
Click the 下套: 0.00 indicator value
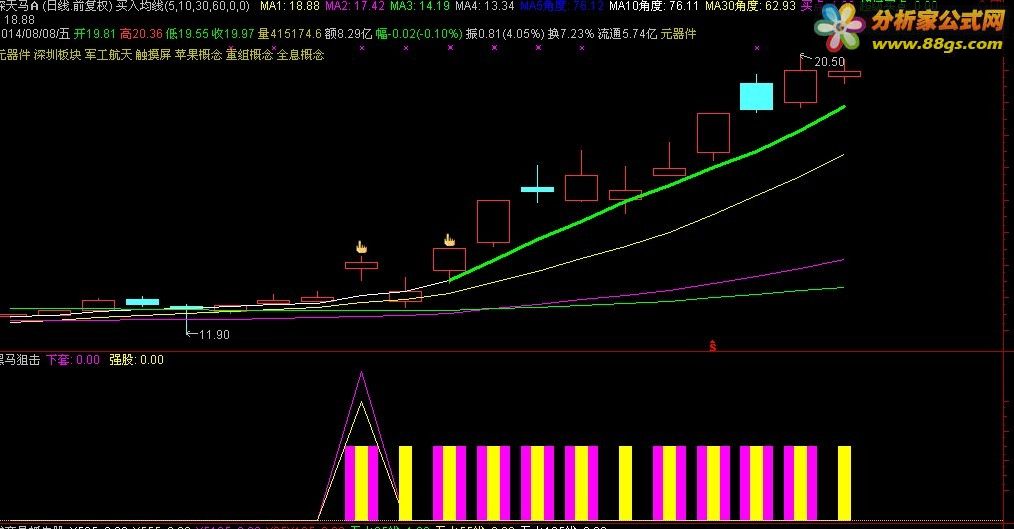(73, 360)
